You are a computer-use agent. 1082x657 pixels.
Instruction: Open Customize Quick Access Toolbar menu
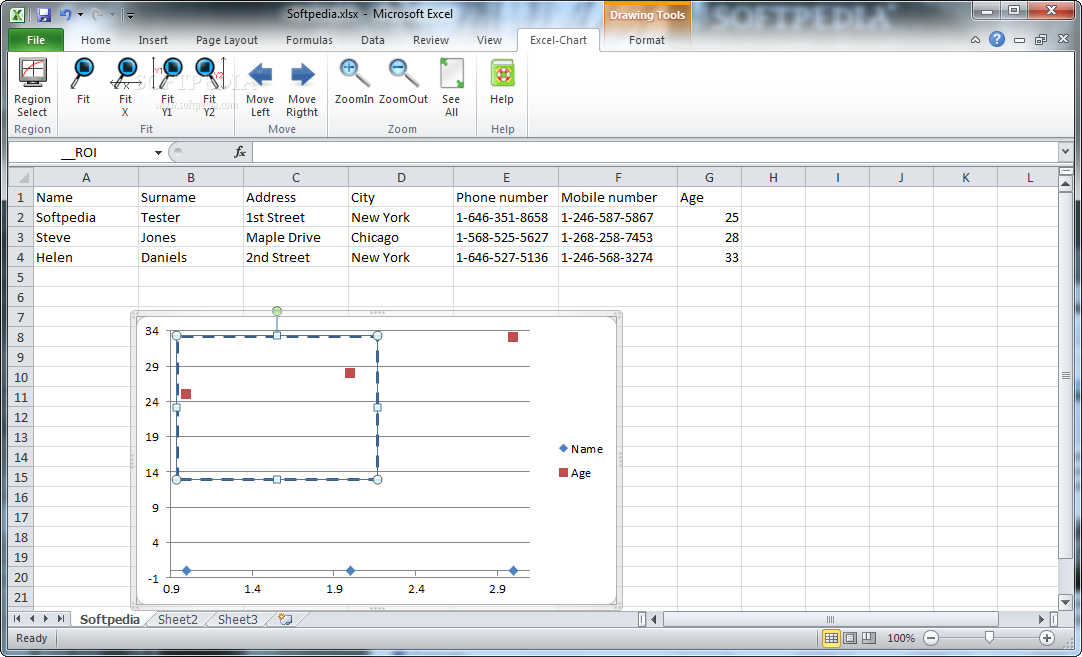[x=130, y=14]
